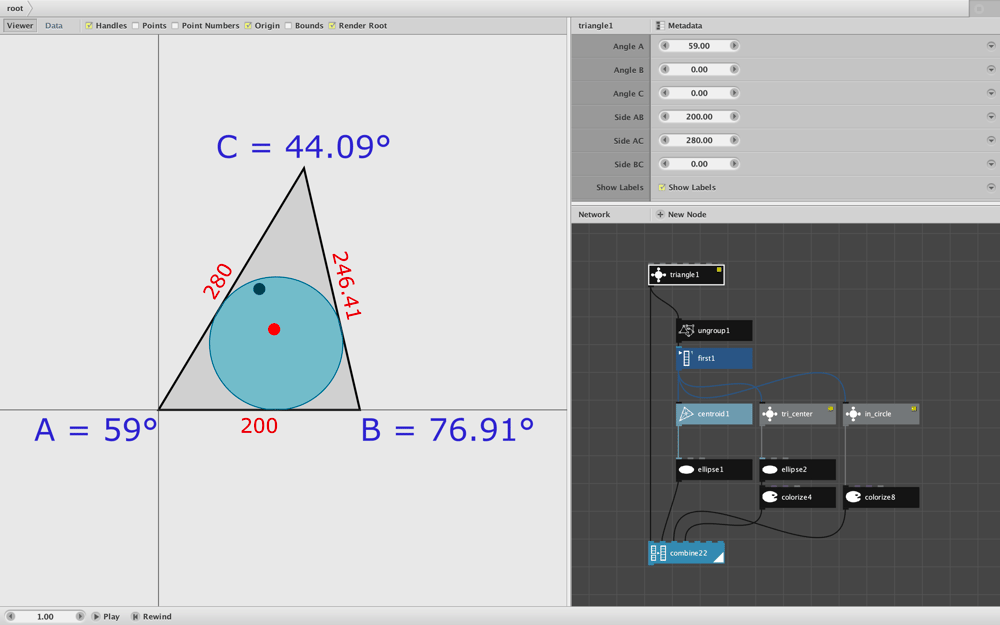Open the Angle B options dropdown
1000x625 pixels.
click(991, 70)
